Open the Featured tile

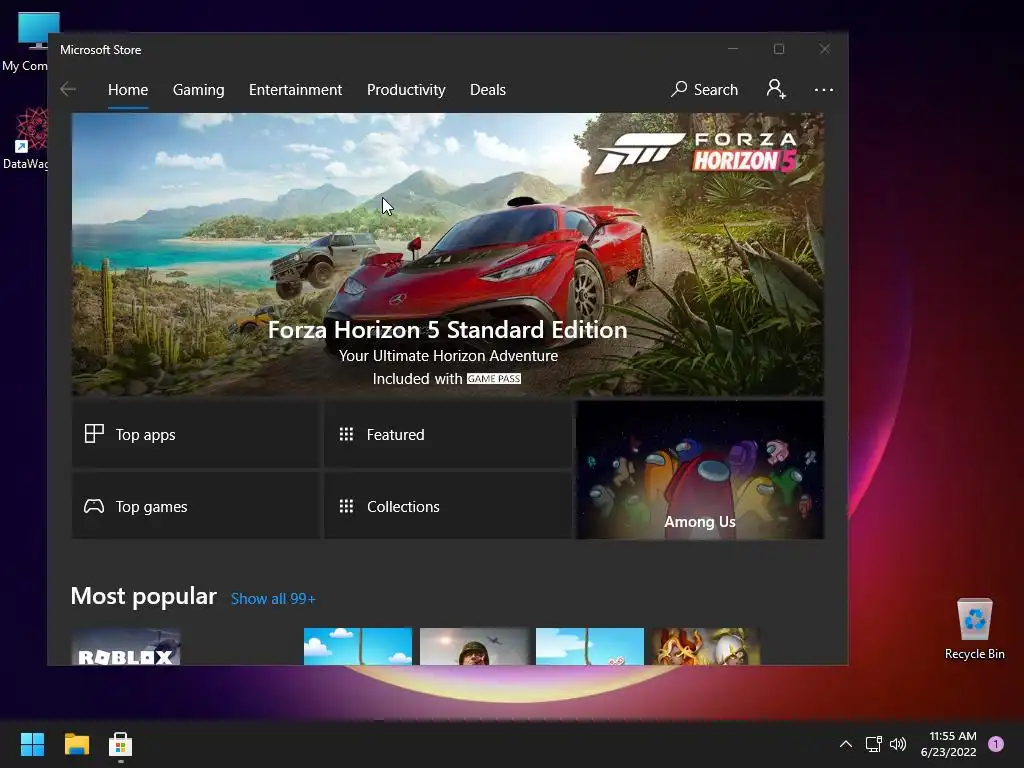point(448,434)
